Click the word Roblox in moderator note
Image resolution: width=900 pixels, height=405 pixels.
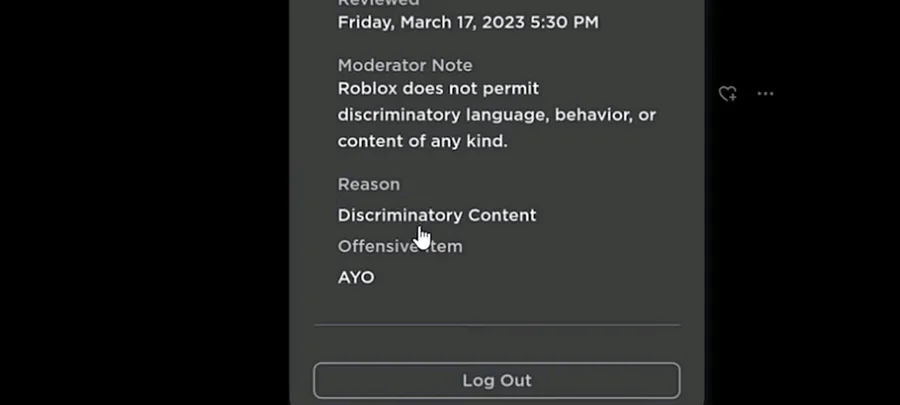tap(367, 89)
